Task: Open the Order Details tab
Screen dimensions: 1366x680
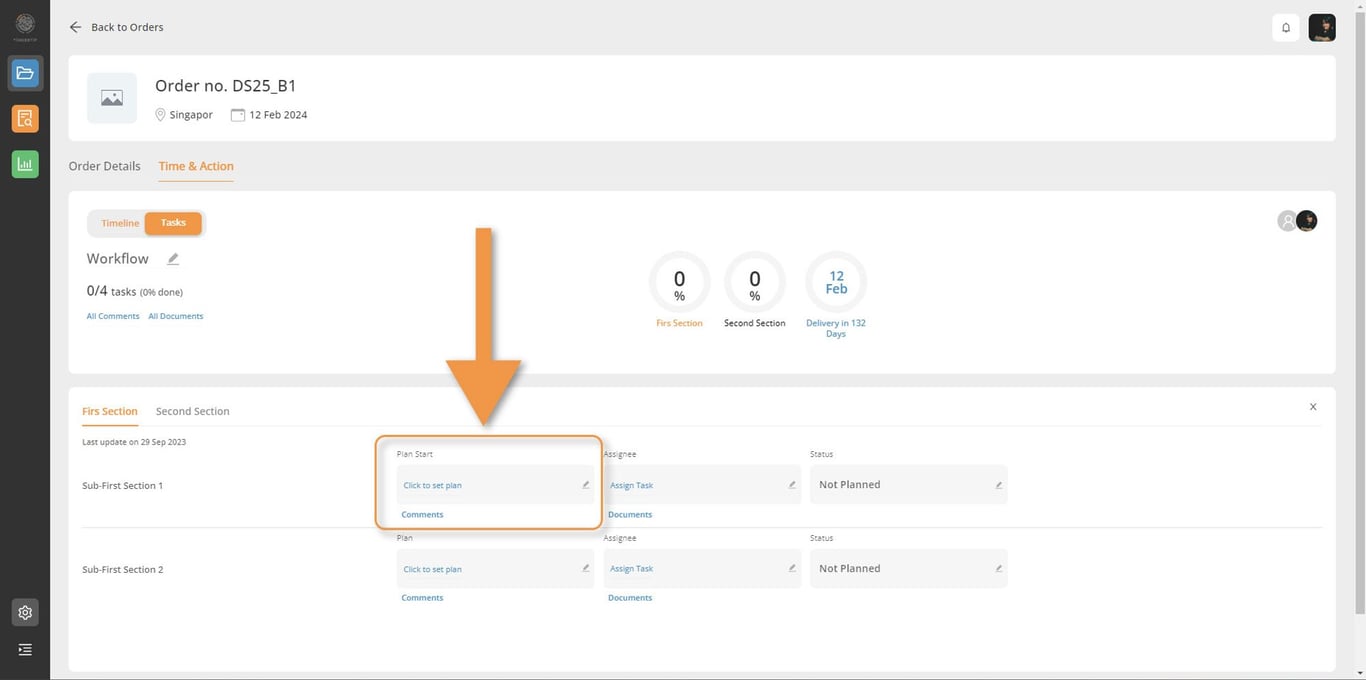Action: [x=105, y=166]
